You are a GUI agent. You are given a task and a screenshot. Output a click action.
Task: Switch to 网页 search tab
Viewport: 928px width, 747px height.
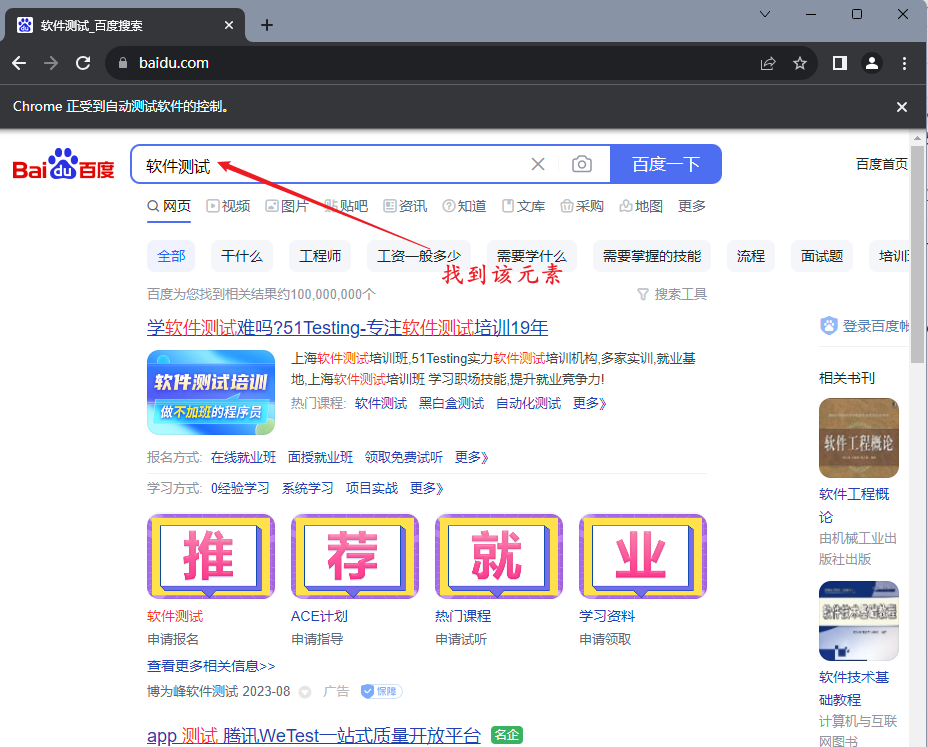(x=169, y=206)
